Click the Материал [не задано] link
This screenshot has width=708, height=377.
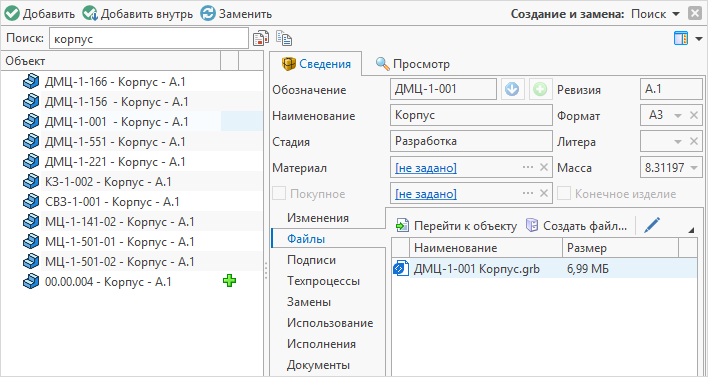(x=426, y=168)
